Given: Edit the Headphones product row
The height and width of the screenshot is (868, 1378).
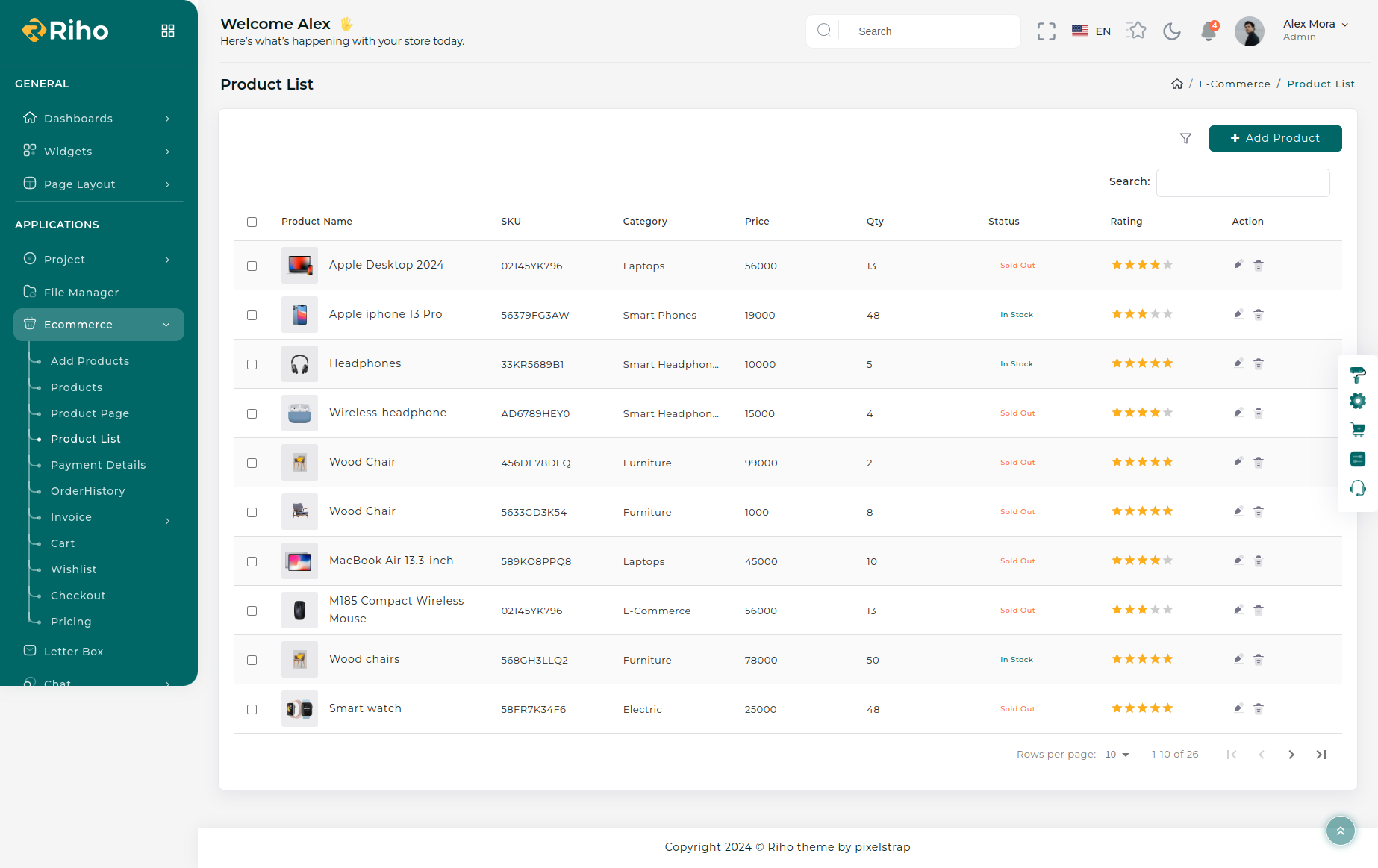Looking at the screenshot, I should click(x=1238, y=363).
